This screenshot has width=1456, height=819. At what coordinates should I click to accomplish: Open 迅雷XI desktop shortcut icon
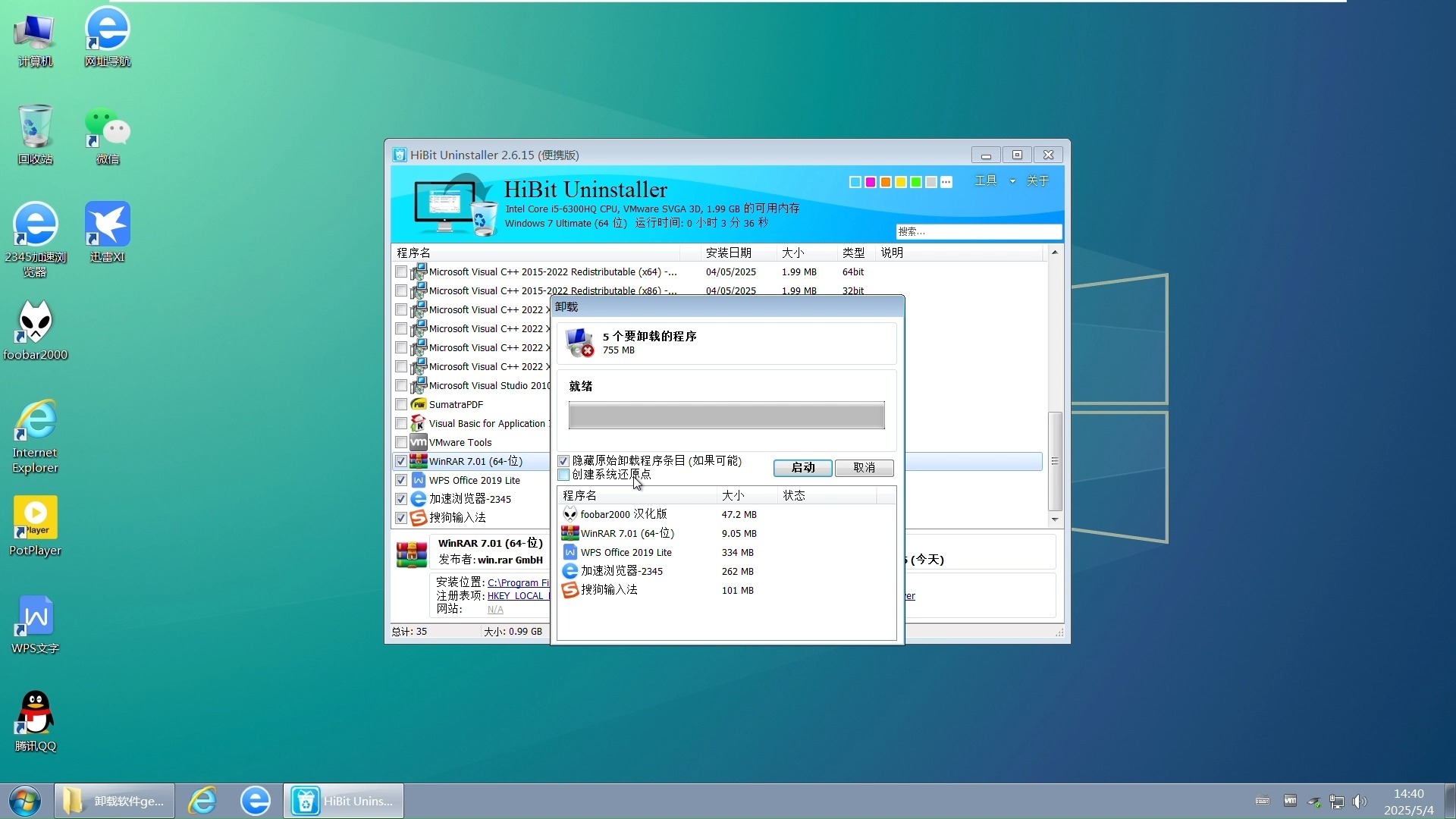pyautogui.click(x=108, y=224)
